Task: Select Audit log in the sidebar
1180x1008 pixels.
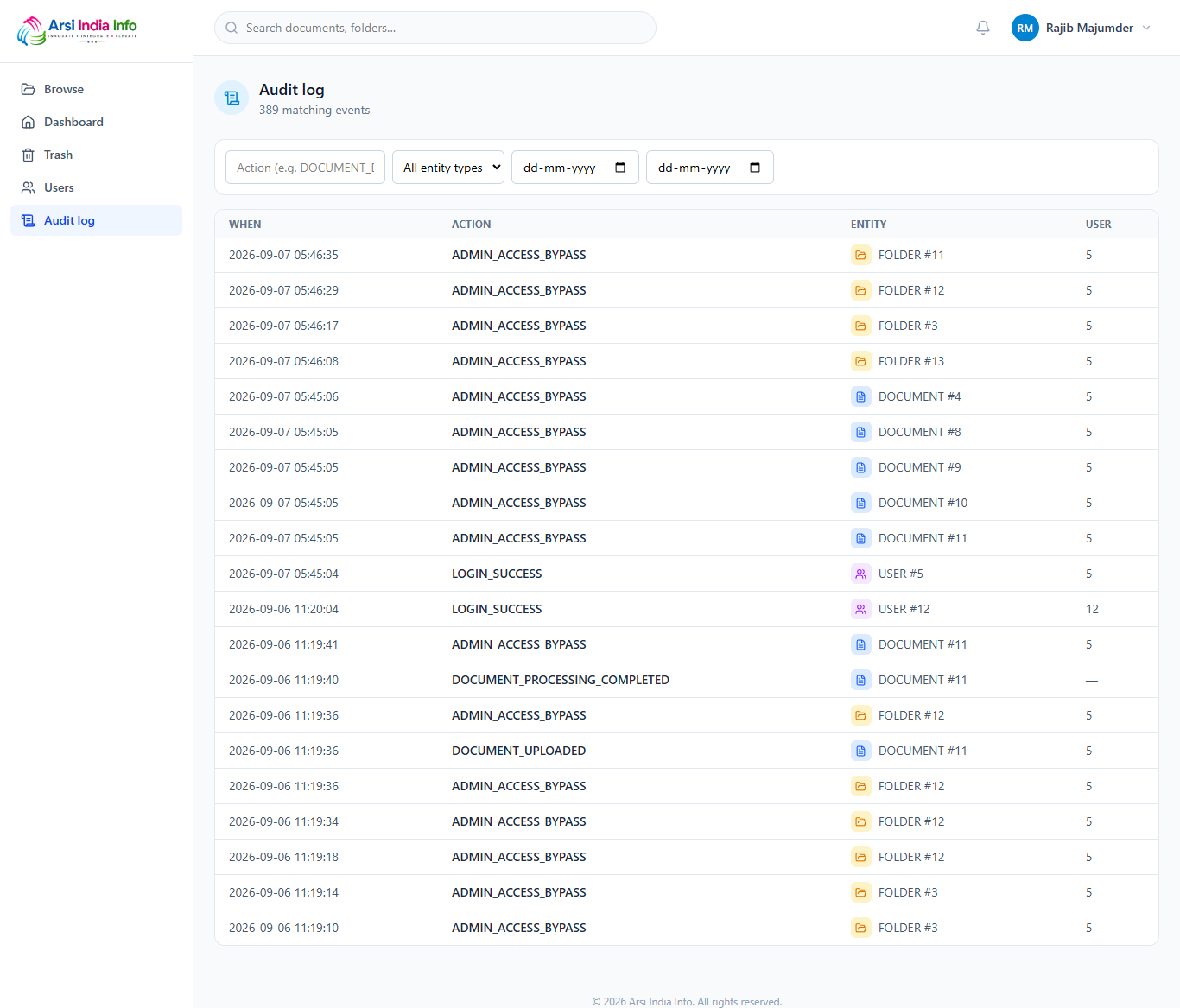Action: click(x=96, y=220)
